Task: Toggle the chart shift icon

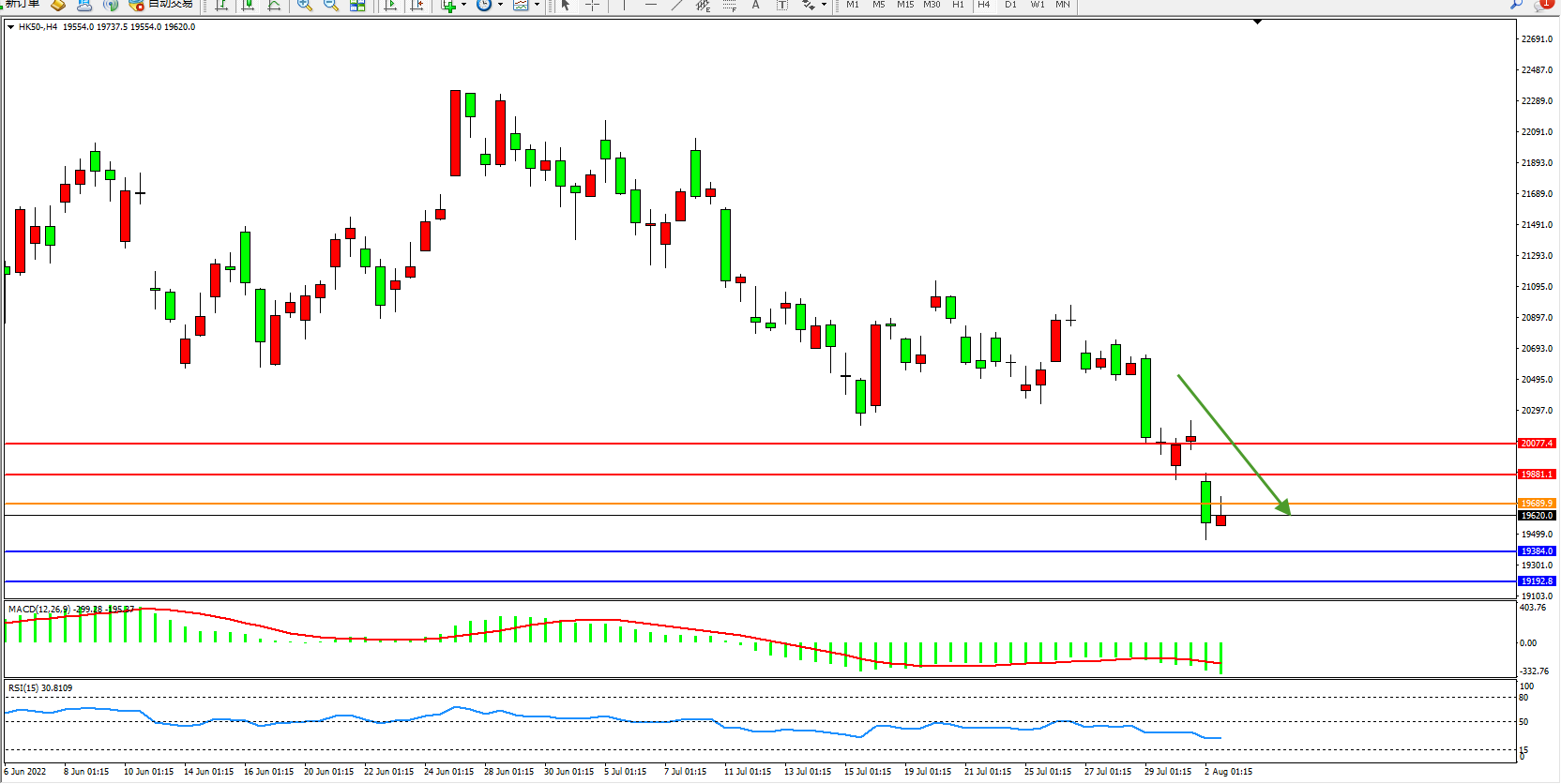Action: (417, 5)
